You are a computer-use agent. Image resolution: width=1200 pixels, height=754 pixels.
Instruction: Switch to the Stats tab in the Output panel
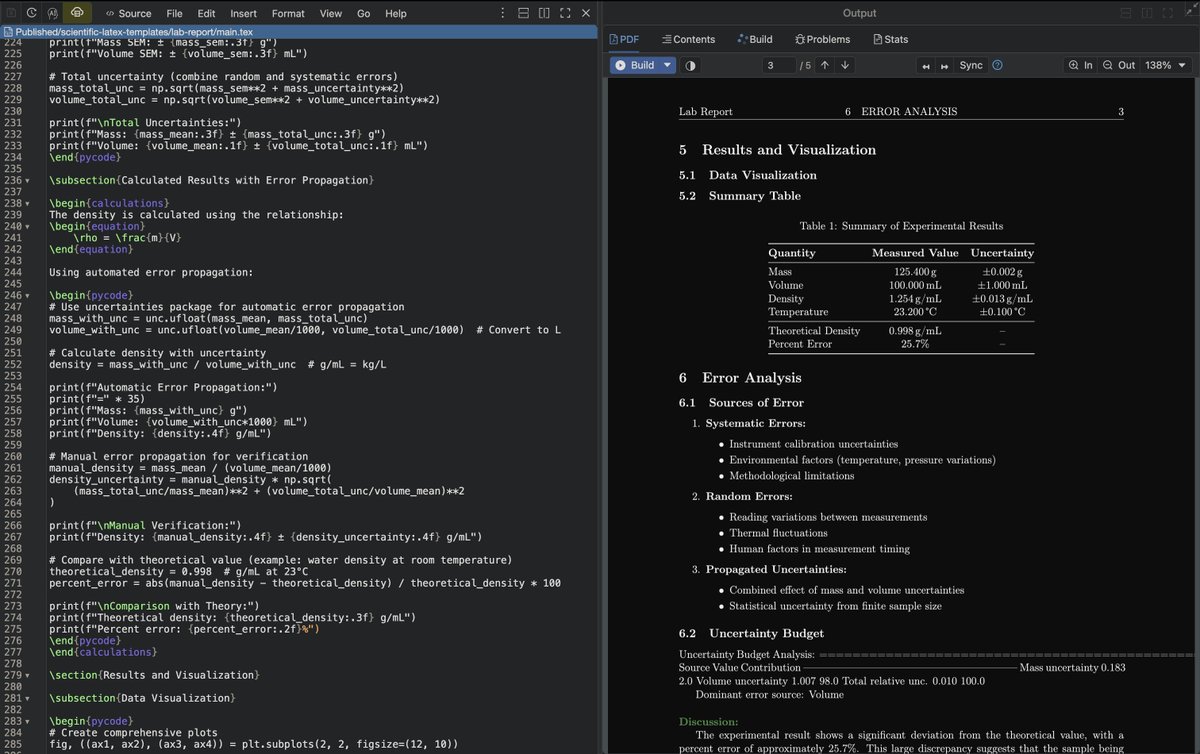point(890,39)
